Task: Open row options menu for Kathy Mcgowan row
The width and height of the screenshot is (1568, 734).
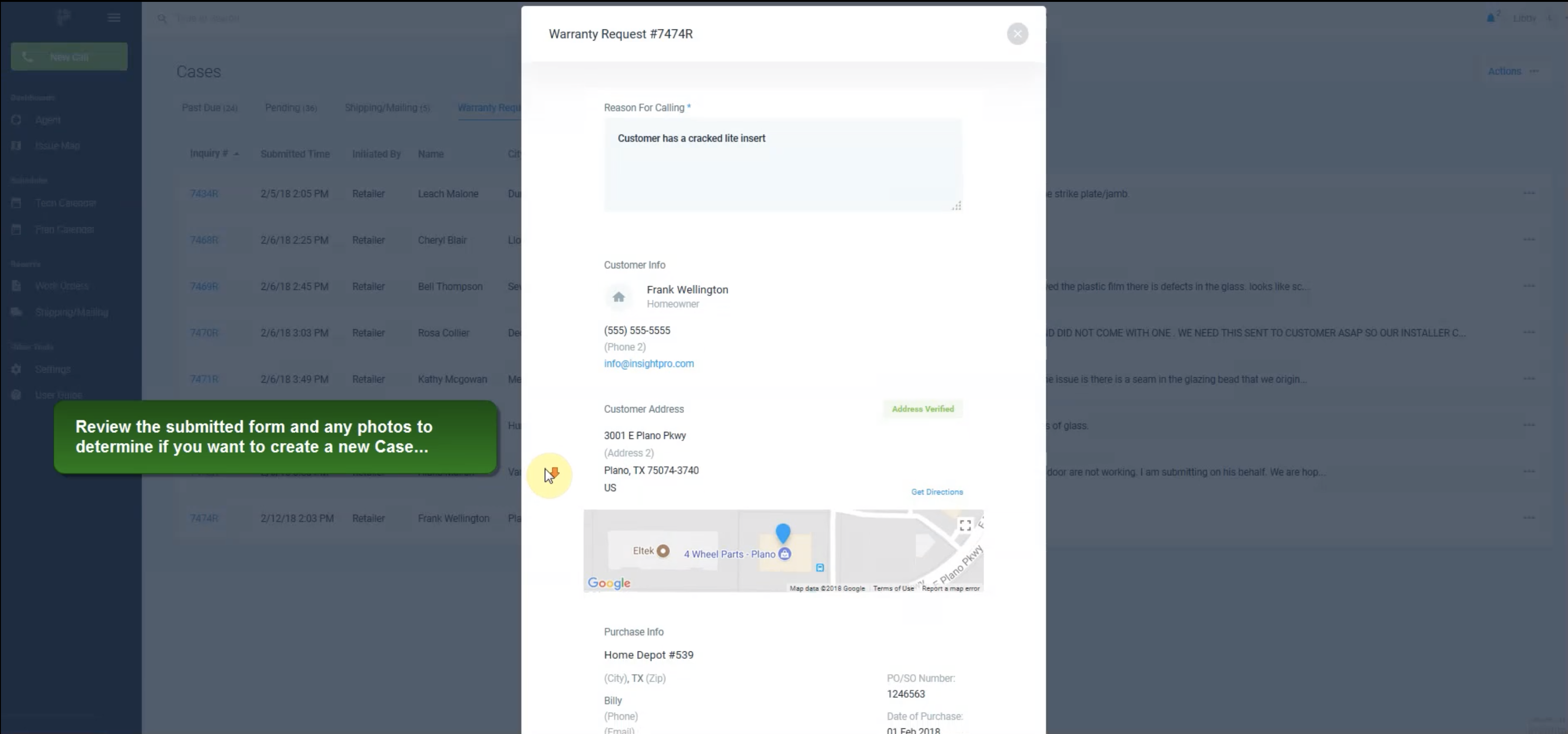Action: (x=1528, y=378)
